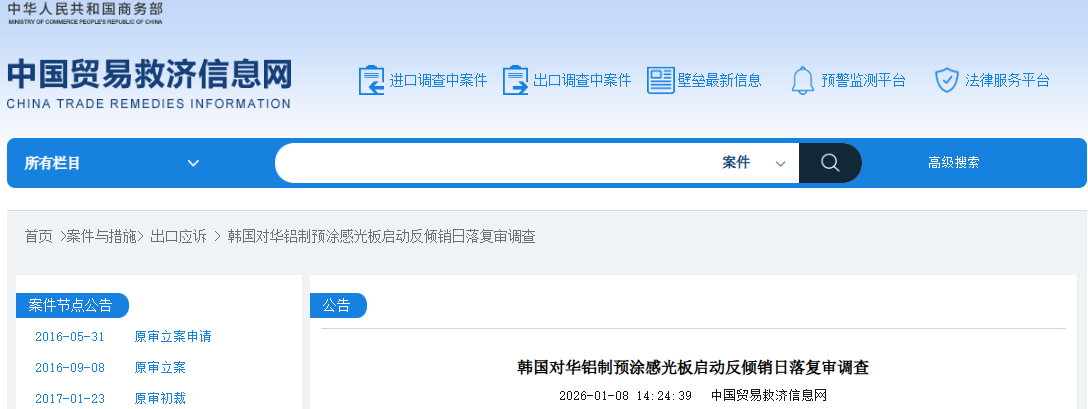Screen dimensions: 1088x409
Task: Click CHINA TRADE REMEDIES INFORMATION subtitle
Action: click(x=148, y=104)
